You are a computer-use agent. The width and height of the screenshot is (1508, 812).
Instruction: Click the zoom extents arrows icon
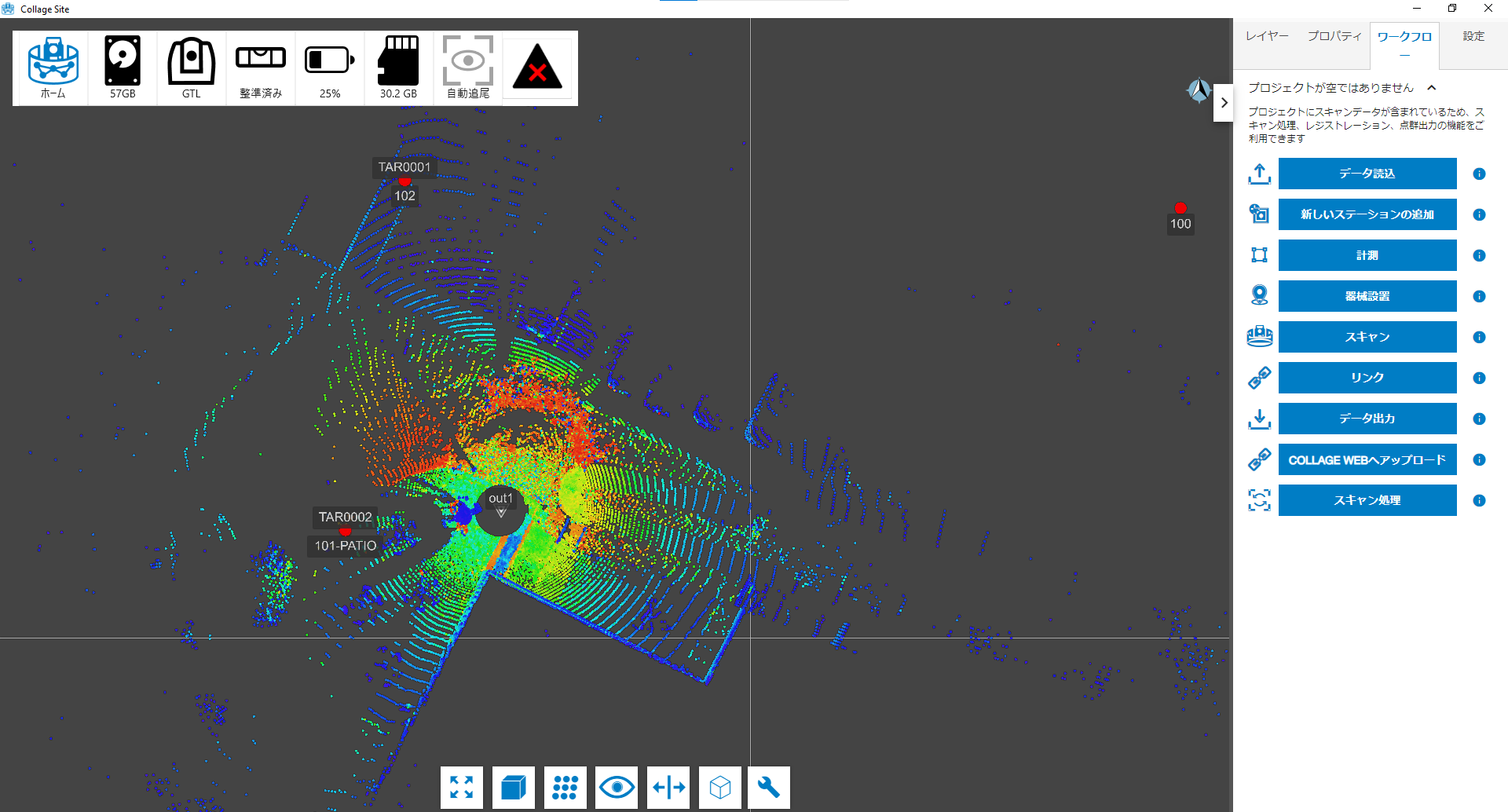tap(462, 787)
